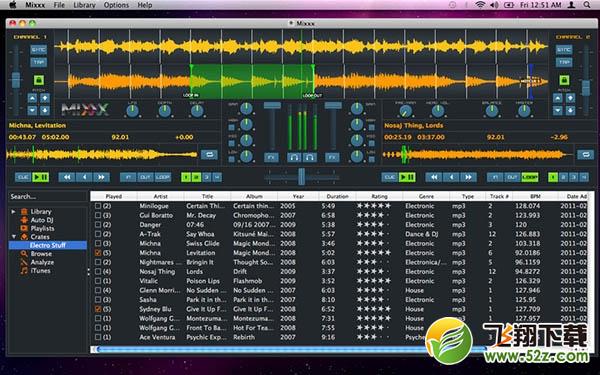
Task: Uncheck the Played box for Sydney Blu
Action: tap(98, 309)
